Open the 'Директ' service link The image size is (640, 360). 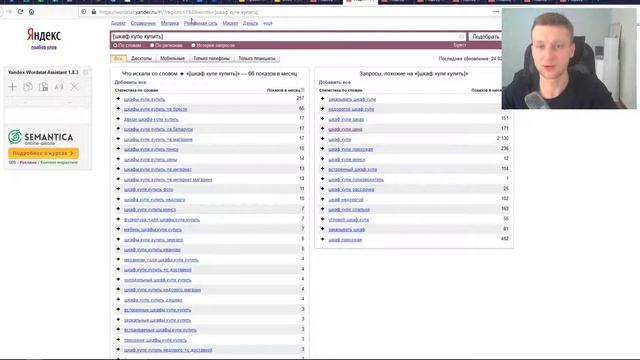(118, 23)
